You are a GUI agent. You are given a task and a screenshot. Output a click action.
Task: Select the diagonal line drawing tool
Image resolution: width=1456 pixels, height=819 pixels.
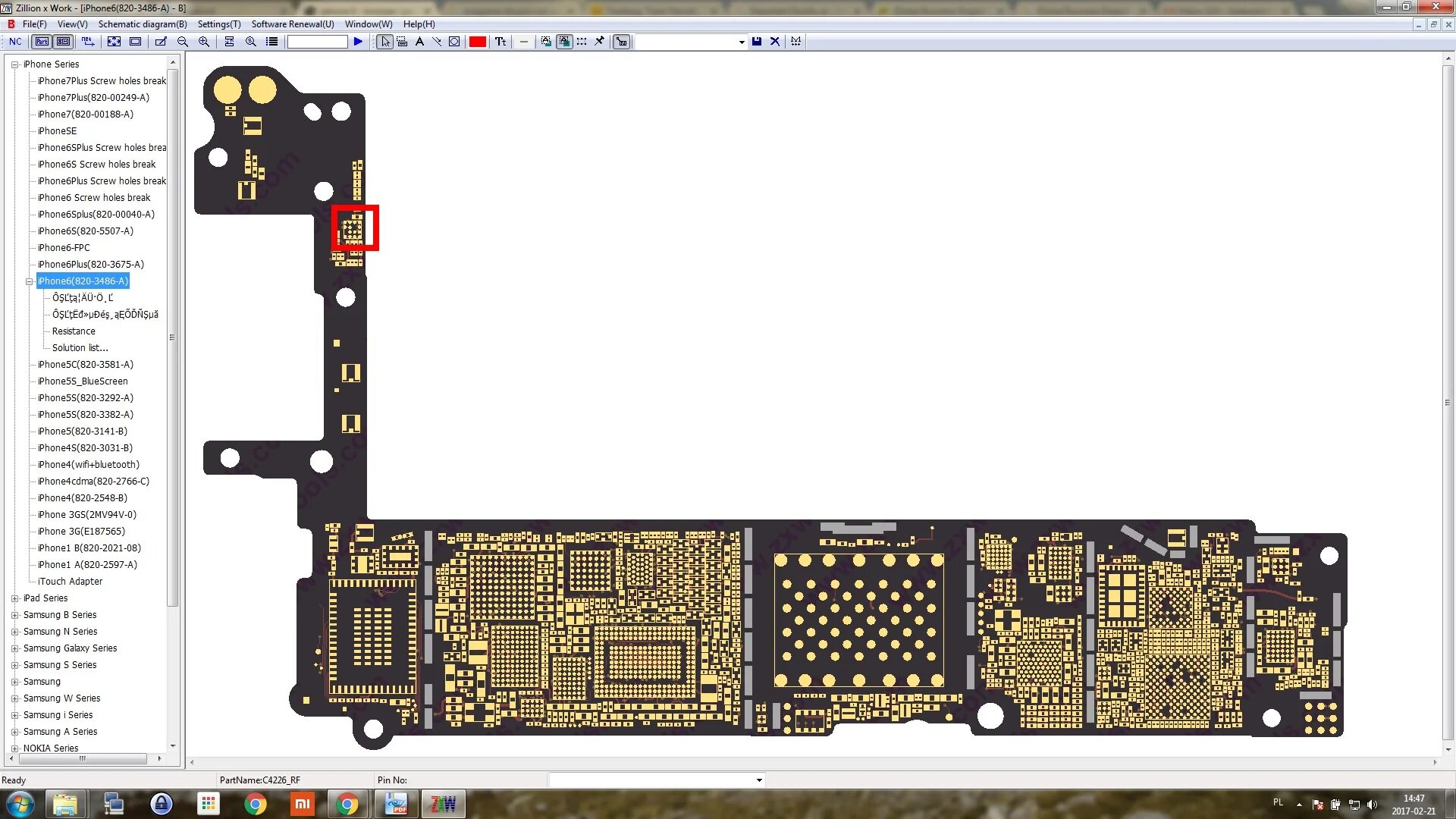(x=437, y=42)
